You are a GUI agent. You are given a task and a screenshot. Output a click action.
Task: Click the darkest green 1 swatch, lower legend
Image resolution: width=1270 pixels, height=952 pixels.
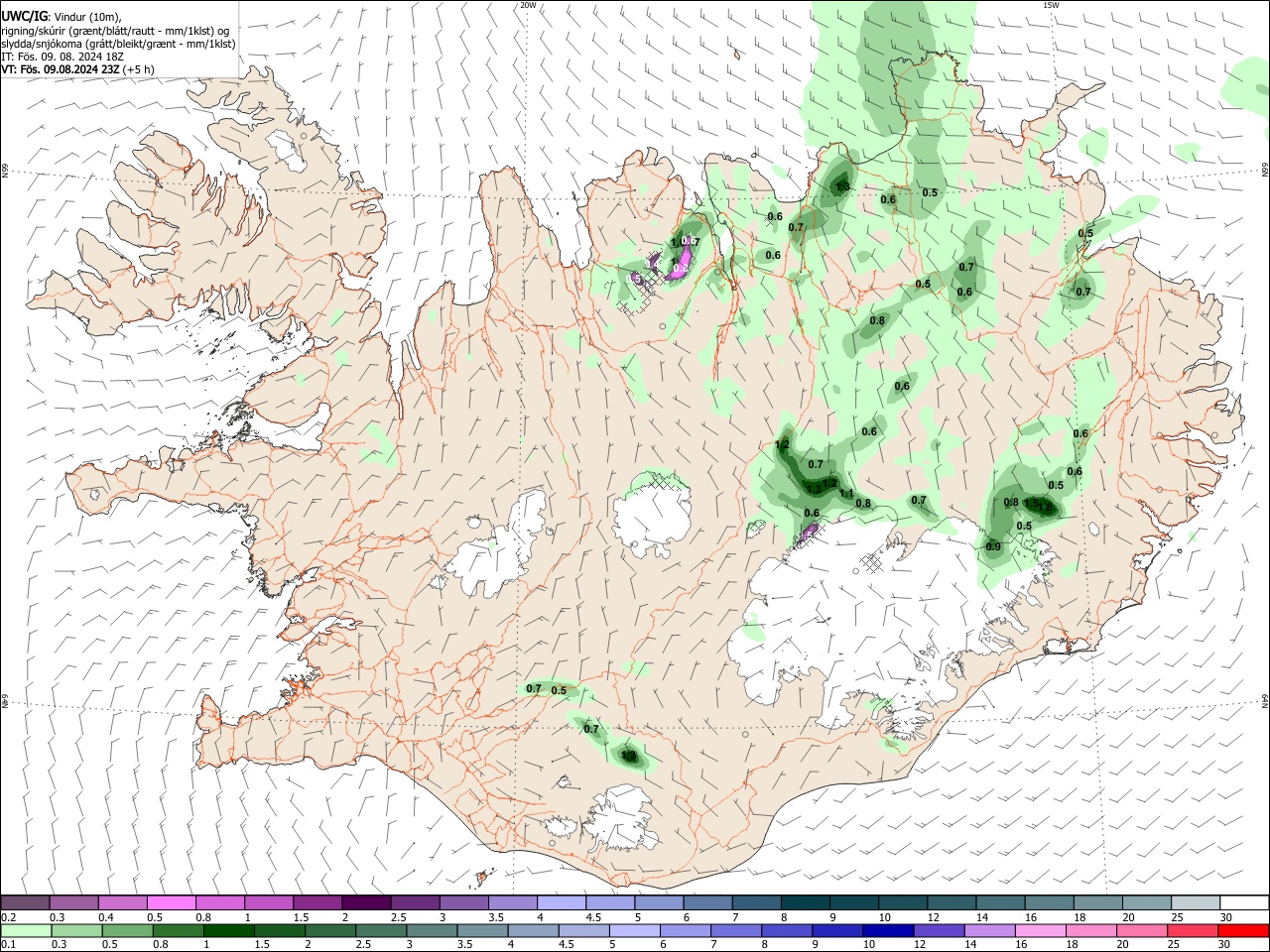[x=229, y=930]
